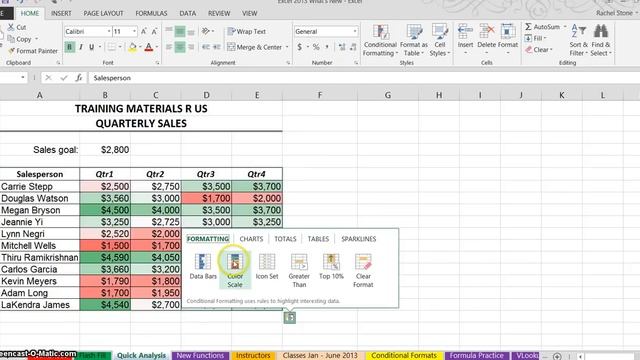
Task: Apply Color Scale formatting option
Action: pyautogui.click(x=235, y=269)
